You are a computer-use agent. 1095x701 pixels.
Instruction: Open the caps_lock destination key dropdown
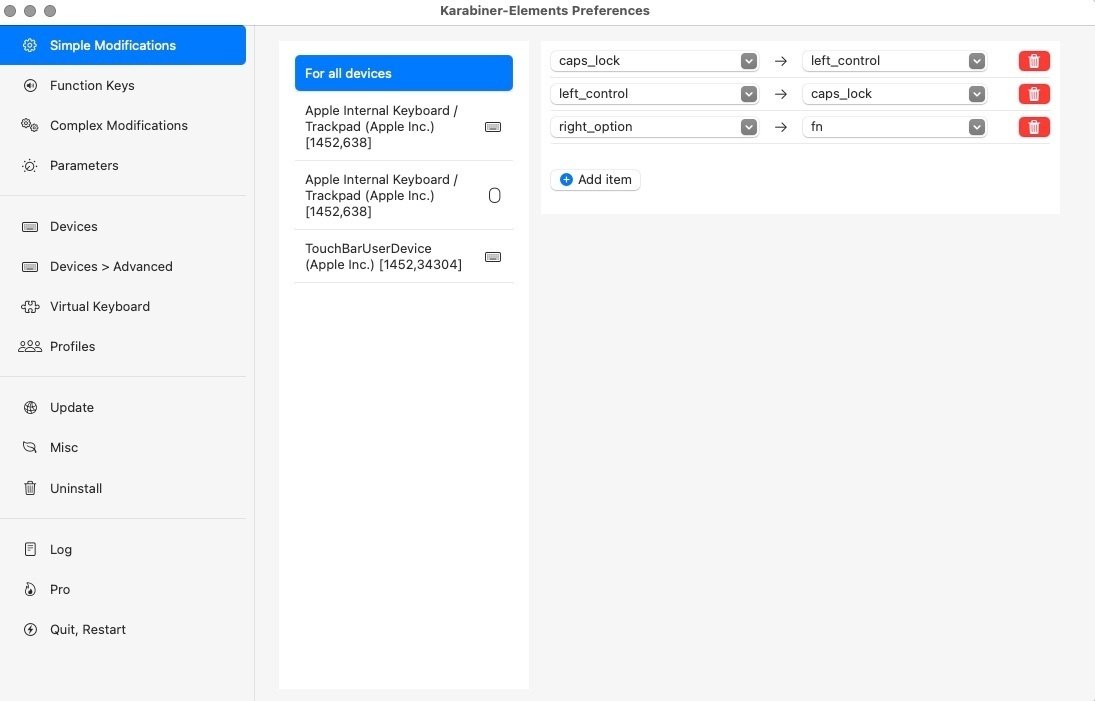click(894, 94)
